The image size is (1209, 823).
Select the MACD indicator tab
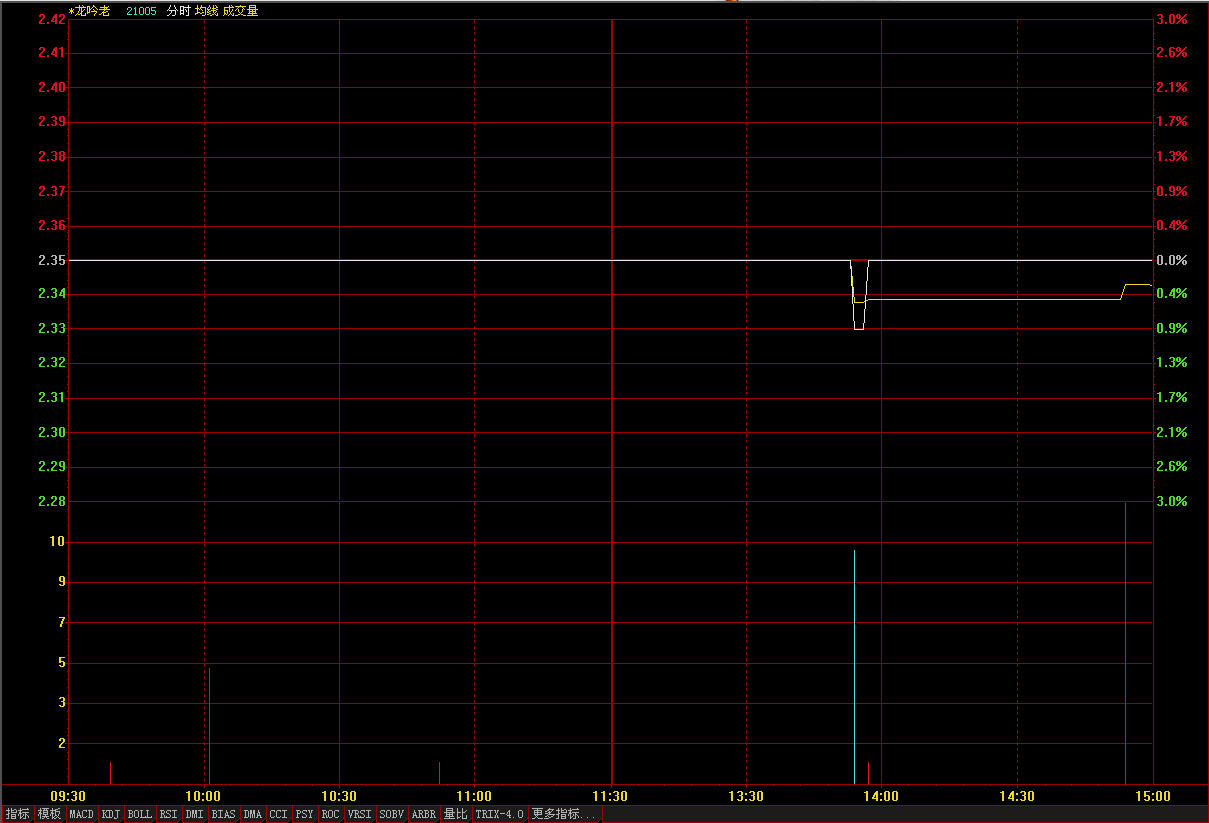(81, 814)
